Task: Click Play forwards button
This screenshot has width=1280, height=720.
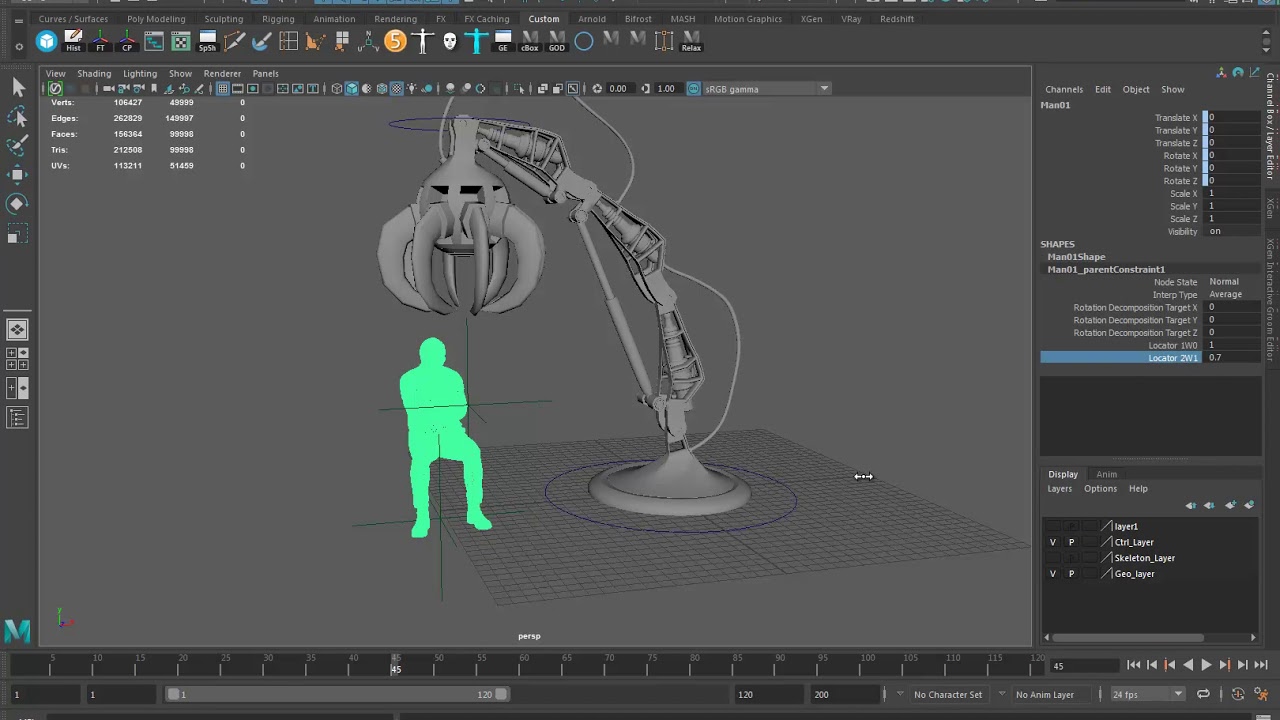Action: click(x=1205, y=665)
